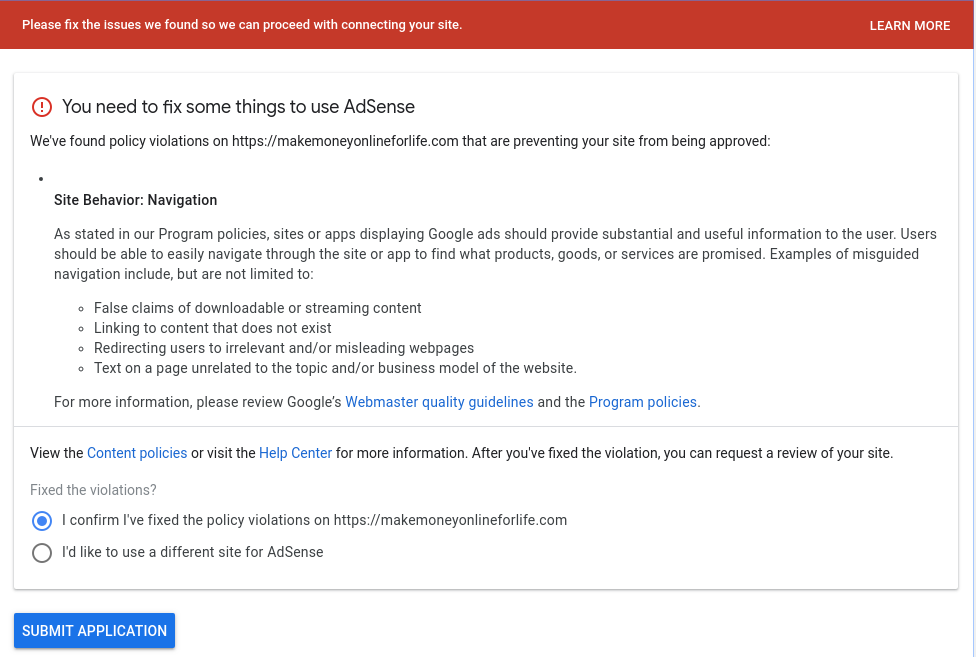
Task: Click the 'Site Behavior: Navigation' heading
Action: [x=136, y=200]
